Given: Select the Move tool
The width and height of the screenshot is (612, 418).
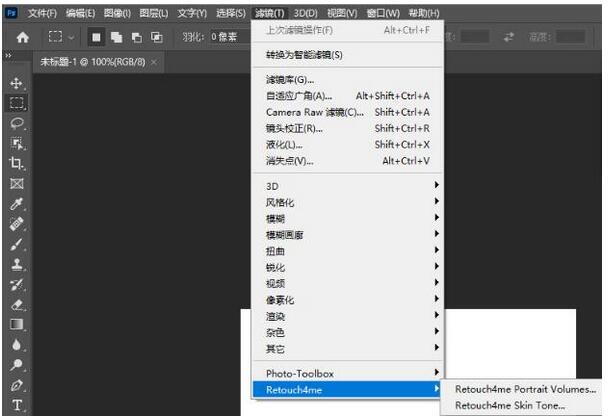Looking at the screenshot, I should [17, 83].
